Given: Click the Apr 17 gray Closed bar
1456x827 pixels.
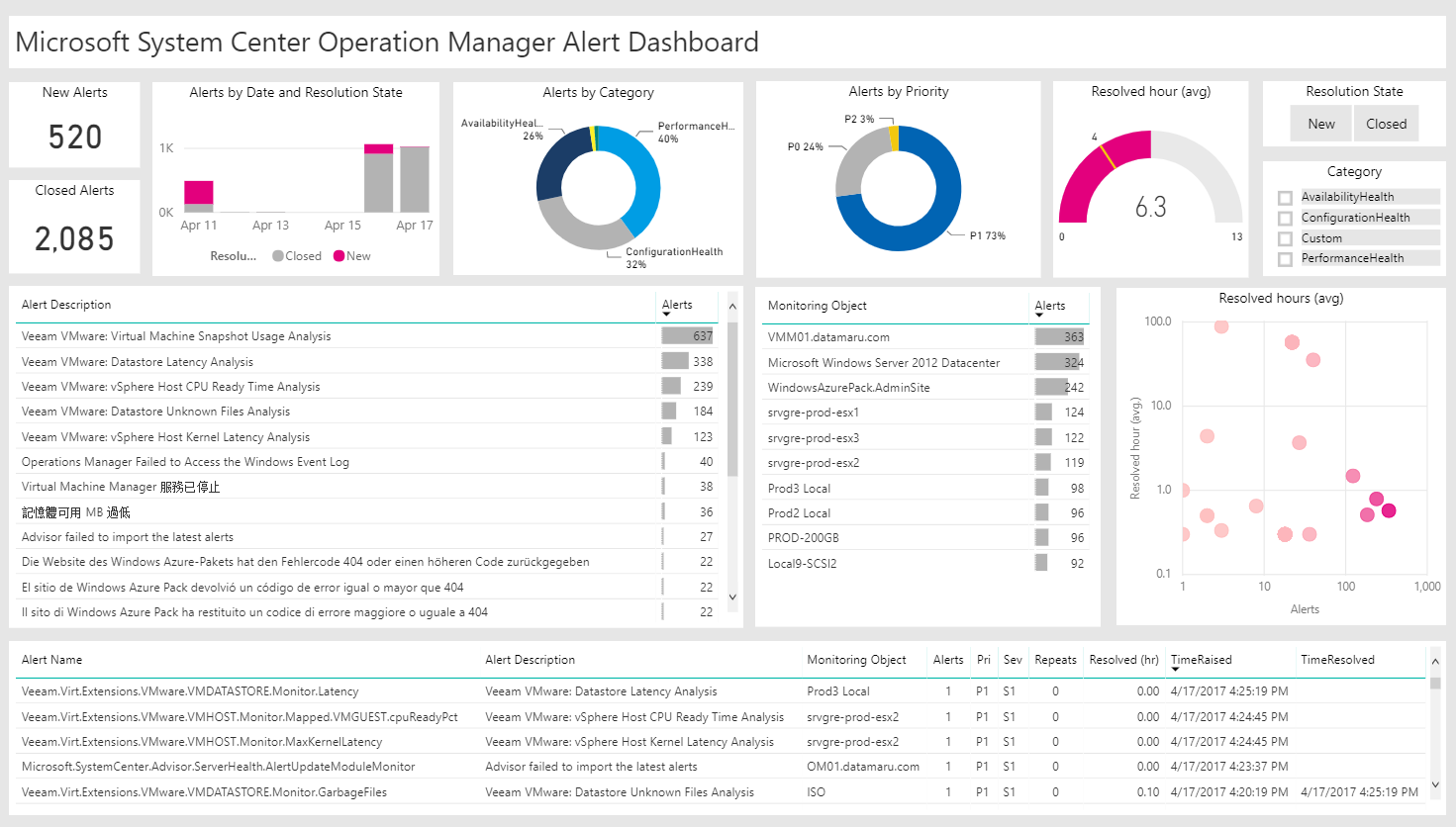Looking at the screenshot, I should pos(414,180).
